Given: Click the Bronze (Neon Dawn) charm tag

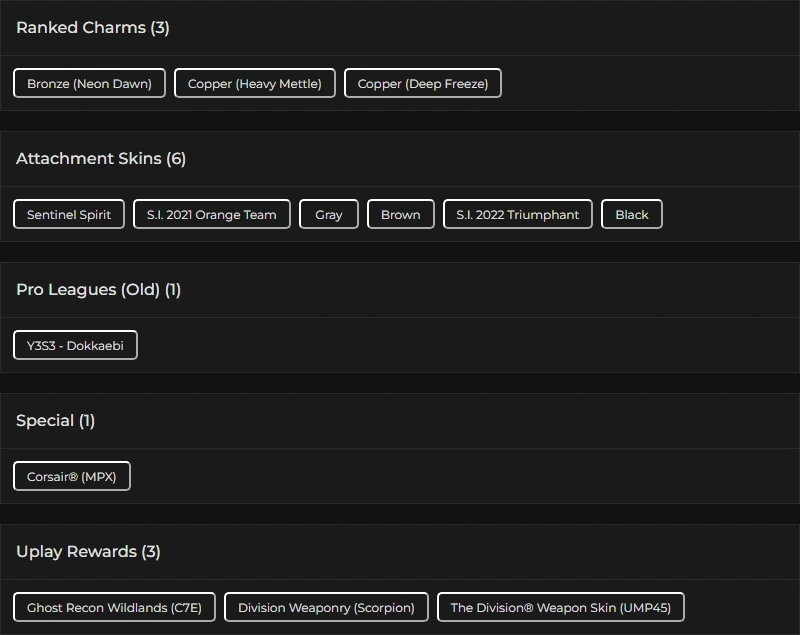Looking at the screenshot, I should tap(89, 84).
